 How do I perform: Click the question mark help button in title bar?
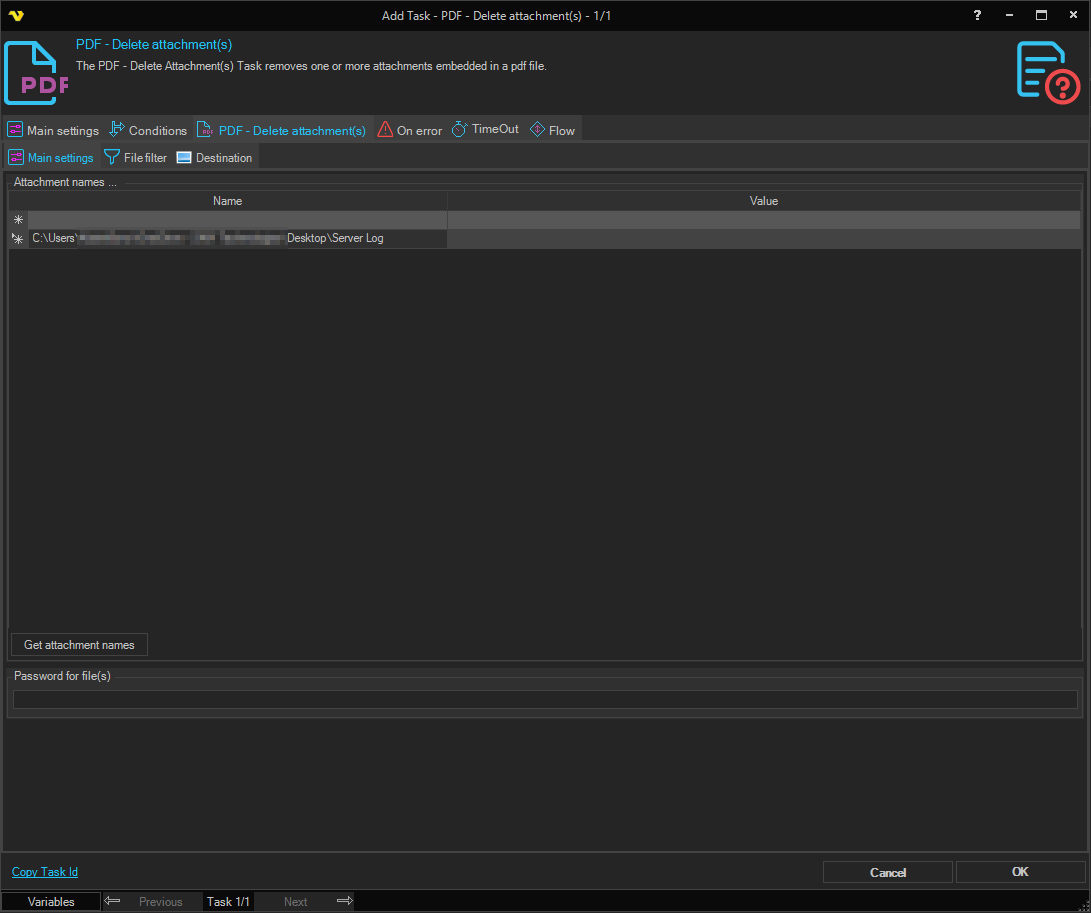click(977, 15)
